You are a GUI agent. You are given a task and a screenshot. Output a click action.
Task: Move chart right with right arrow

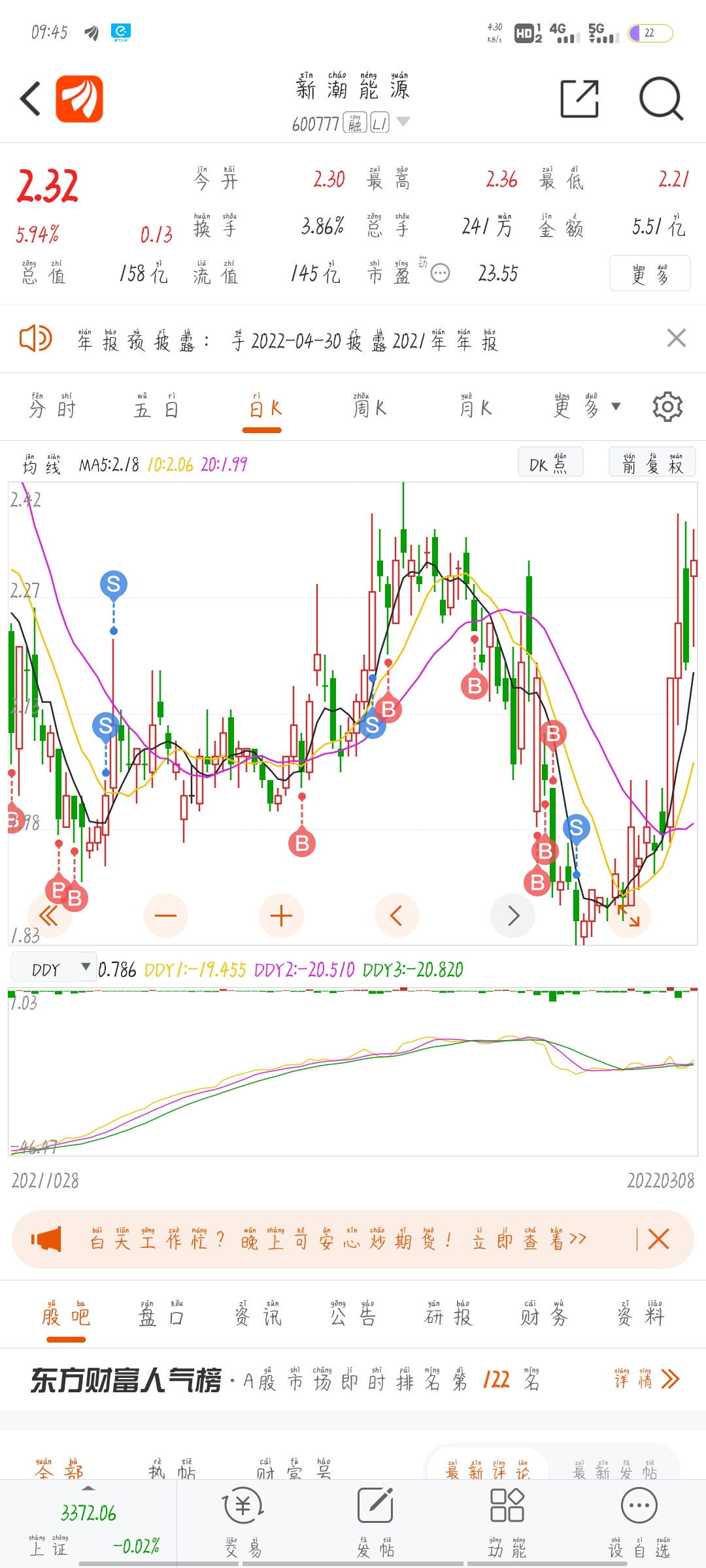click(513, 915)
